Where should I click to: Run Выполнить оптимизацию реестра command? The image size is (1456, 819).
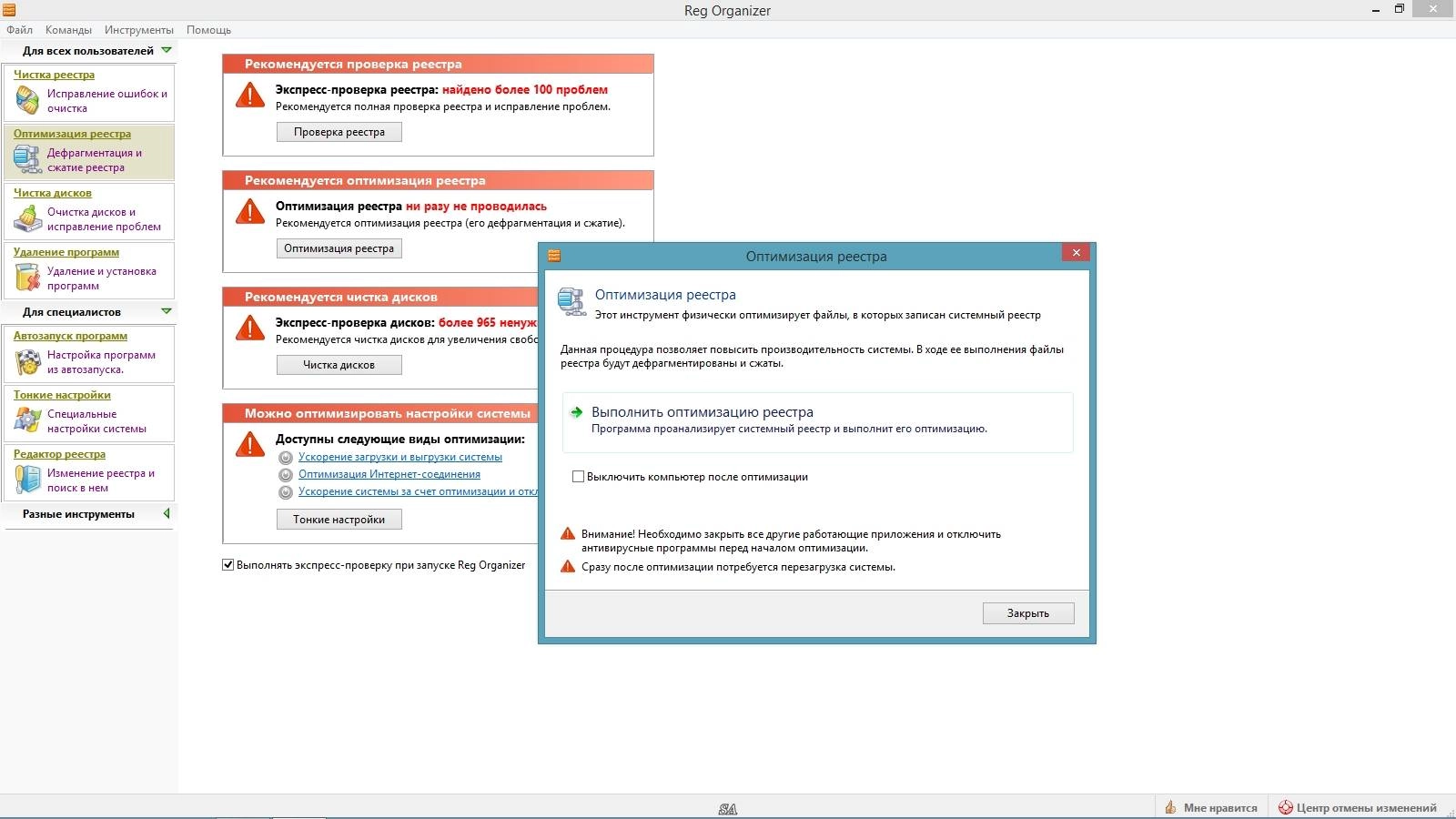pos(818,422)
